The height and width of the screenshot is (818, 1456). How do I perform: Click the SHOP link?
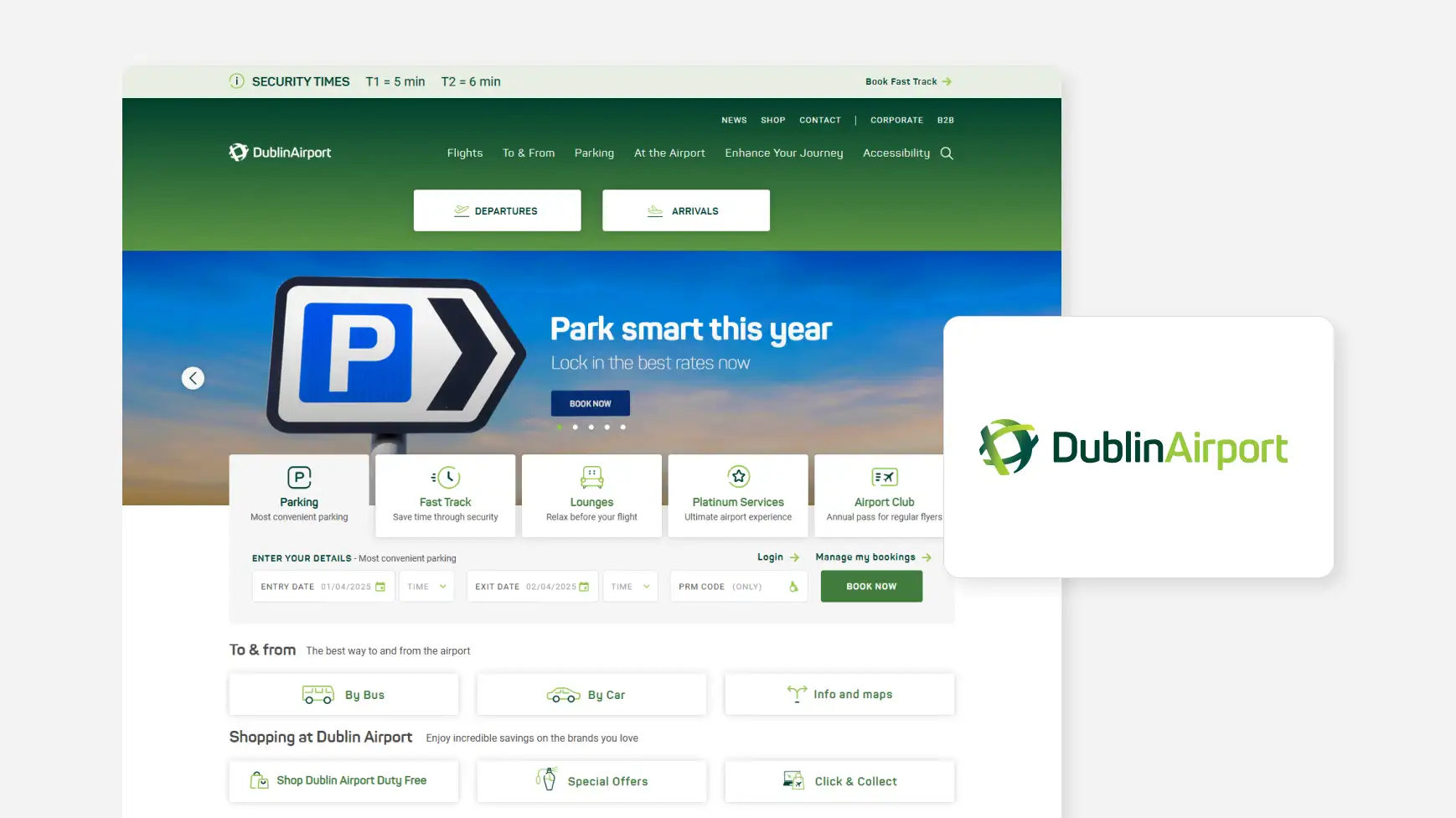[x=773, y=121]
